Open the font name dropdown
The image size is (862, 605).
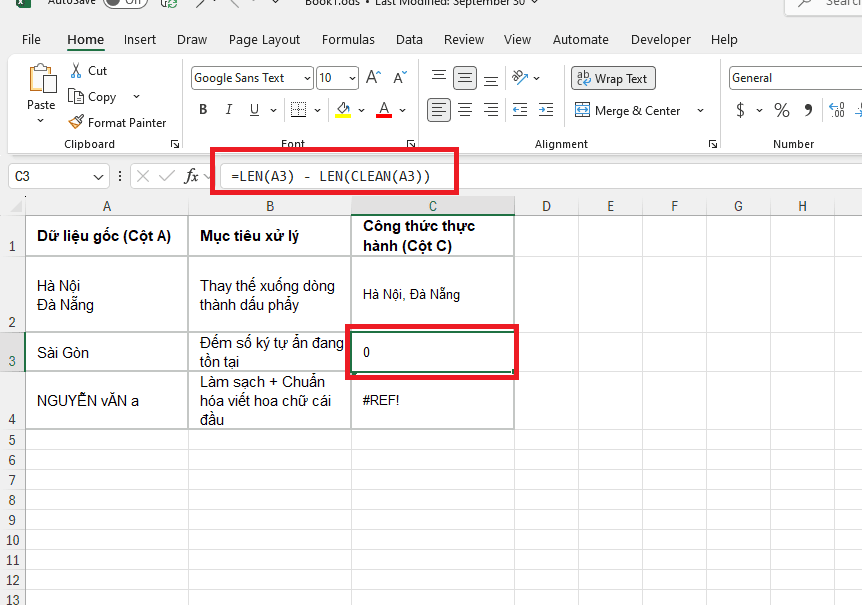307,78
